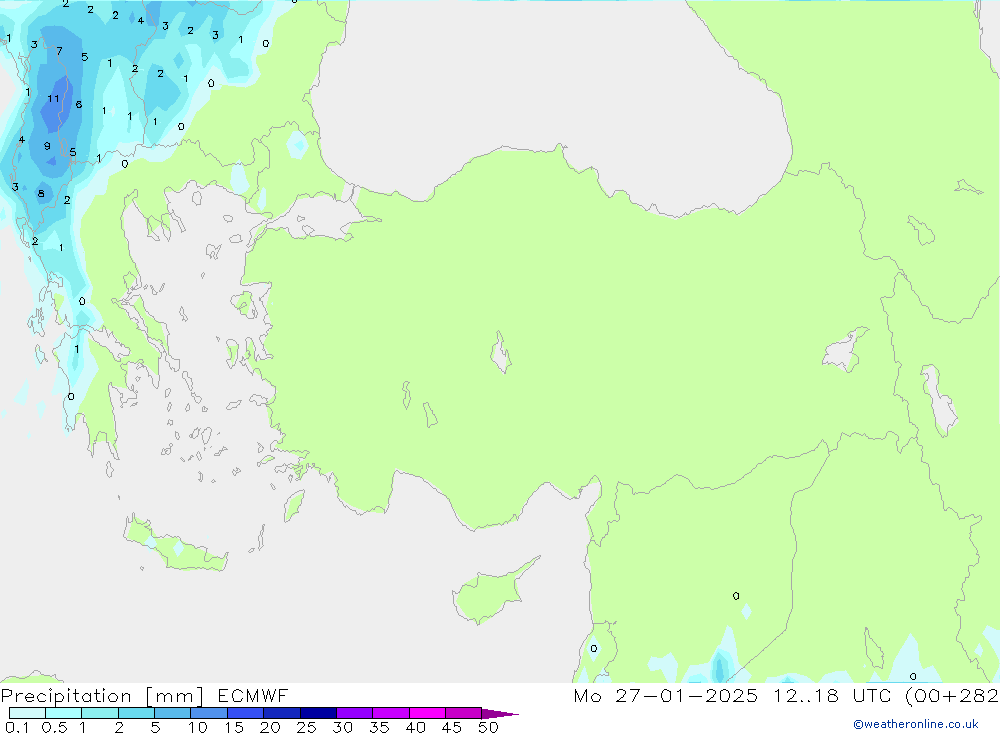Click the 'Precipitation [mm]' title text
The width and height of the screenshot is (1000, 733).
(102, 696)
